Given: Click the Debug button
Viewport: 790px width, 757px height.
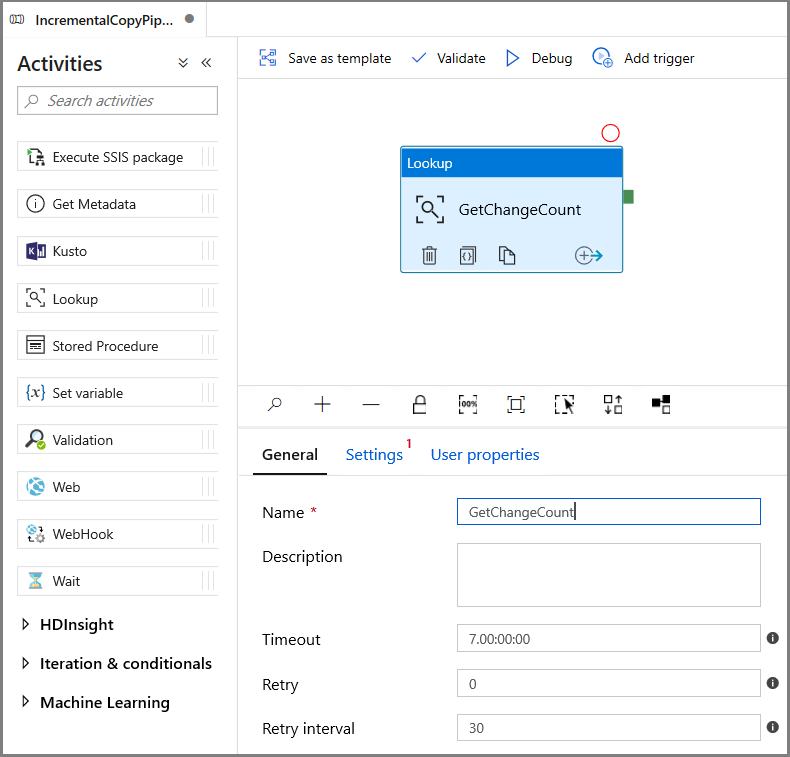Looking at the screenshot, I should (x=539, y=58).
